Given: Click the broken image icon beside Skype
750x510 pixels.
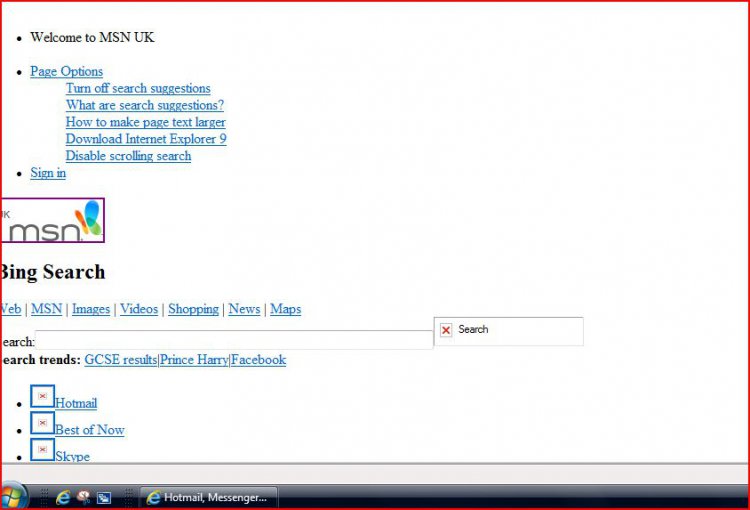Looking at the screenshot, I should [x=43, y=450].
